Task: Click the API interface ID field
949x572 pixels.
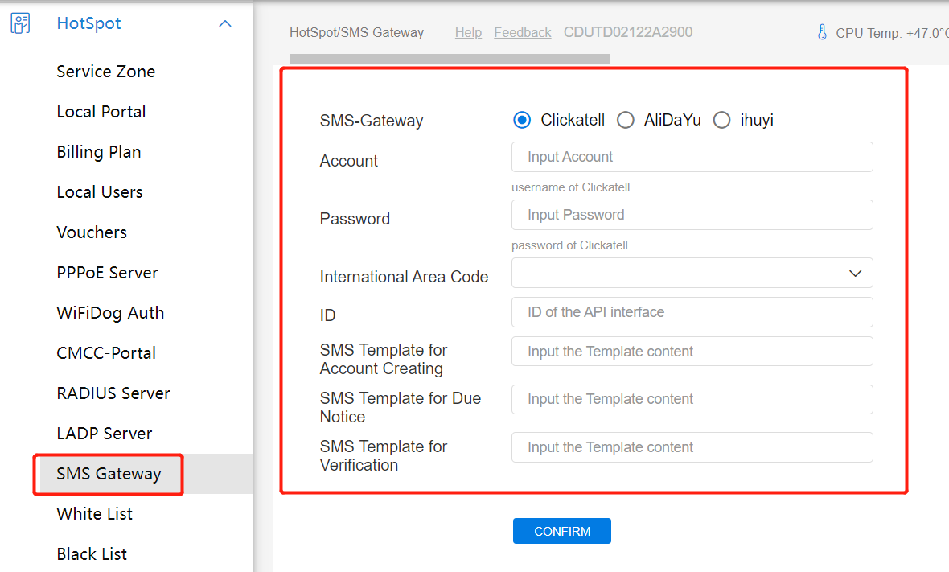Action: point(691,312)
